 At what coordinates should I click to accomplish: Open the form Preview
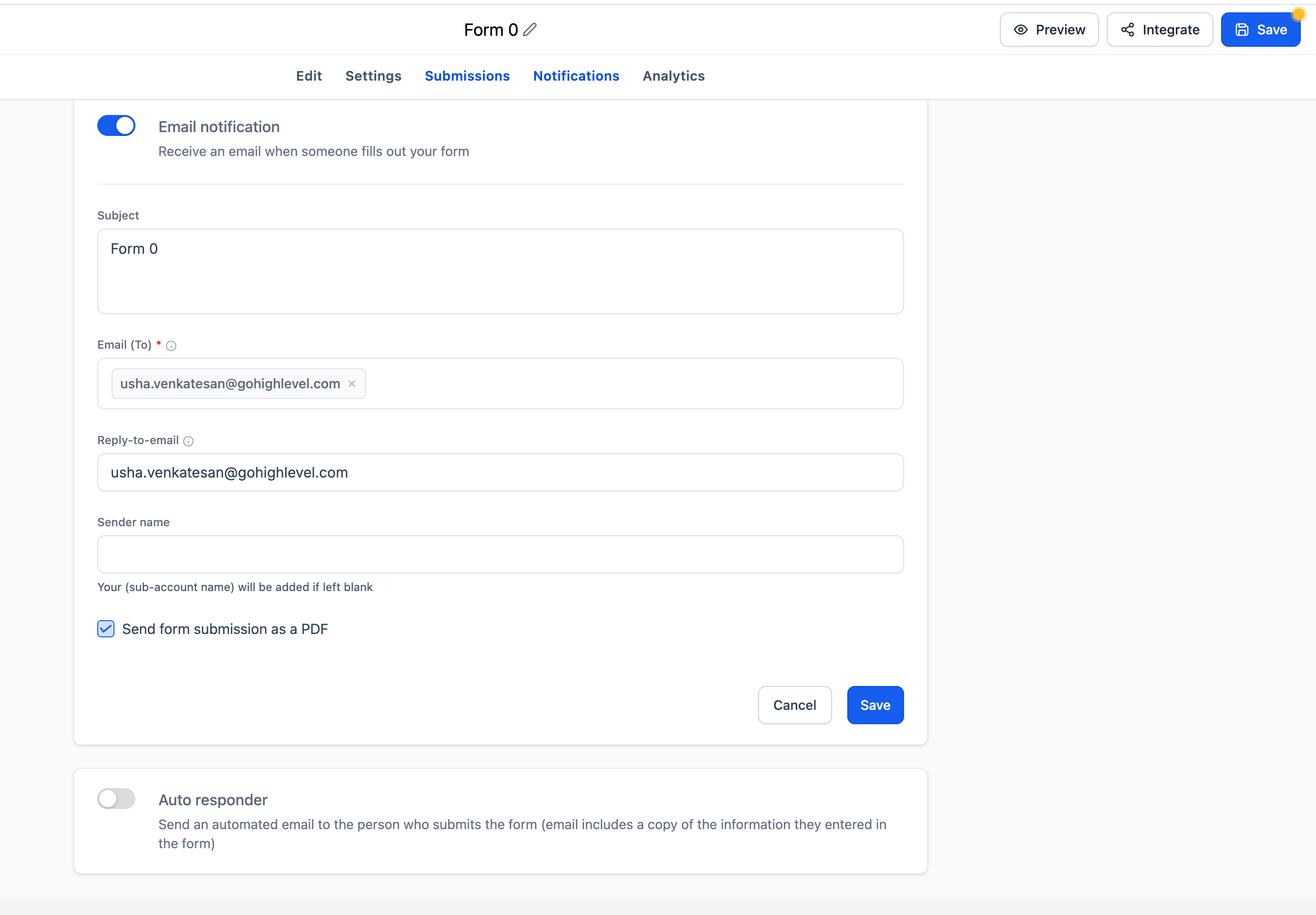pyautogui.click(x=1049, y=29)
